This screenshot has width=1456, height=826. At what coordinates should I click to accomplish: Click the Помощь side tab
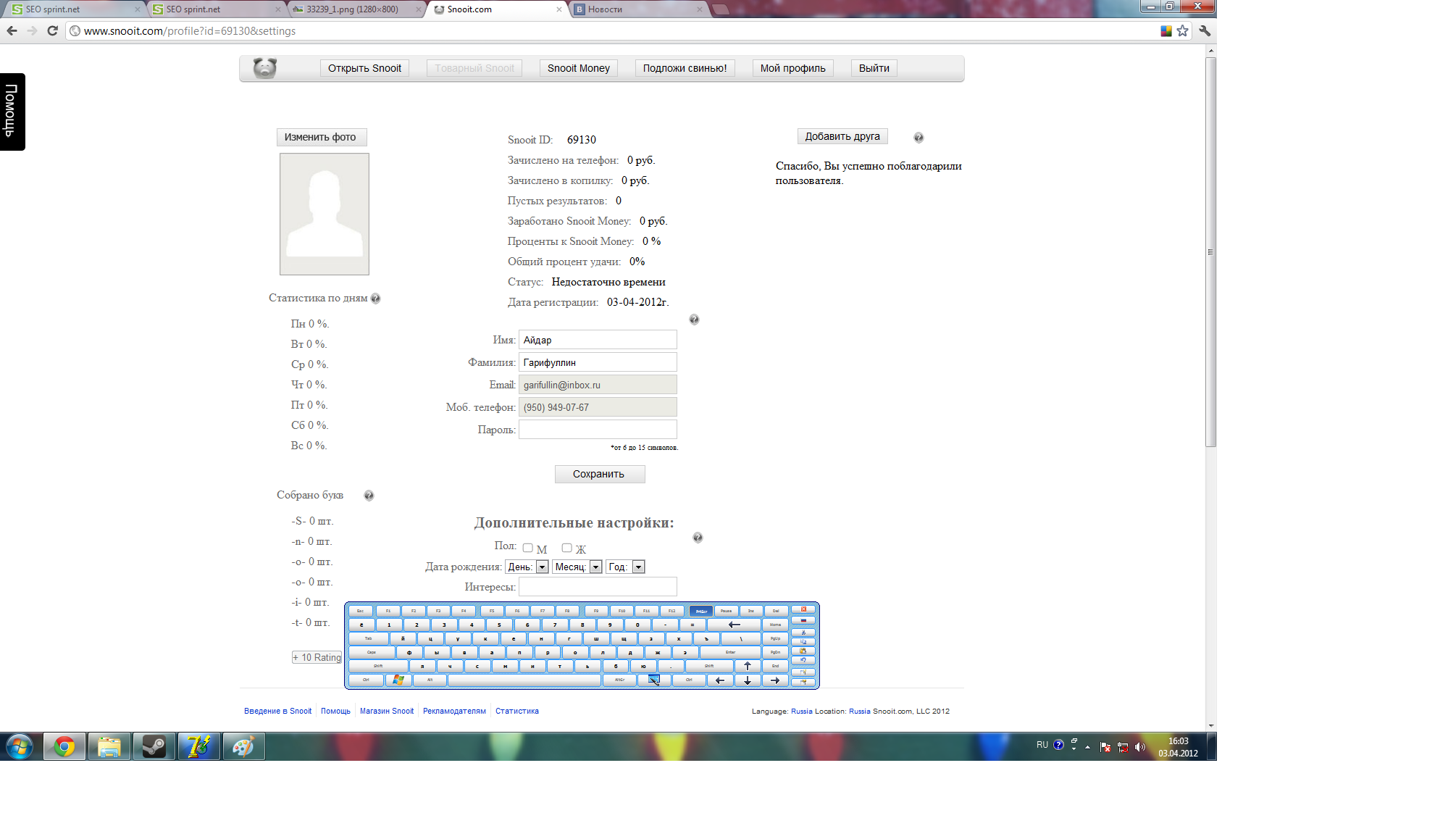point(12,112)
